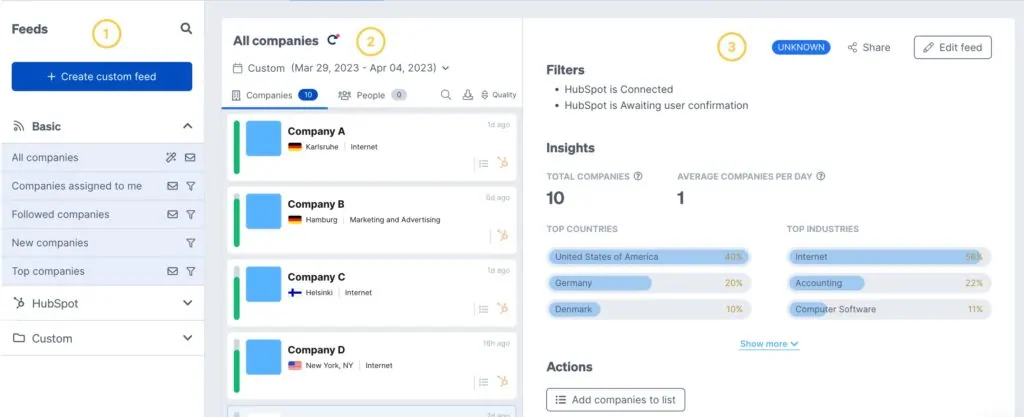Image resolution: width=1024 pixels, height=417 pixels.
Task: Open the Company C card
Action: (x=372, y=293)
